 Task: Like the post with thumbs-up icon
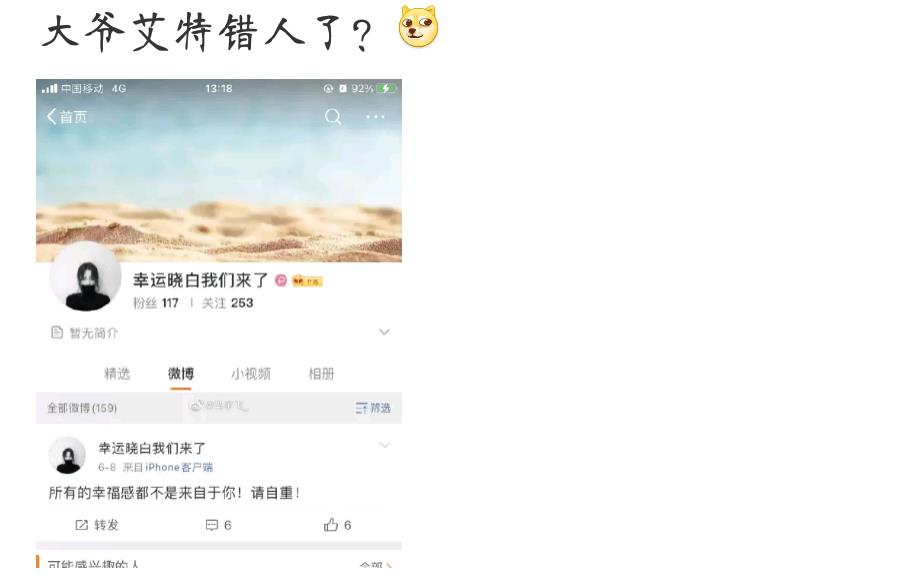coord(331,525)
